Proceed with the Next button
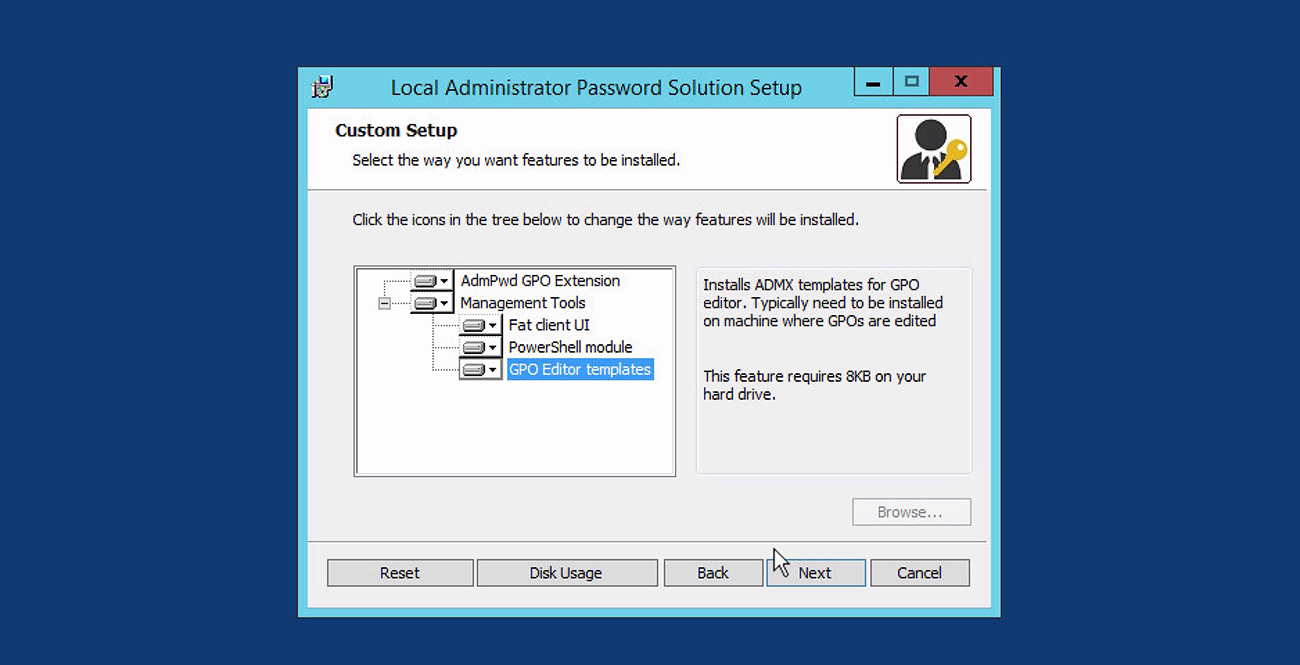 click(815, 573)
